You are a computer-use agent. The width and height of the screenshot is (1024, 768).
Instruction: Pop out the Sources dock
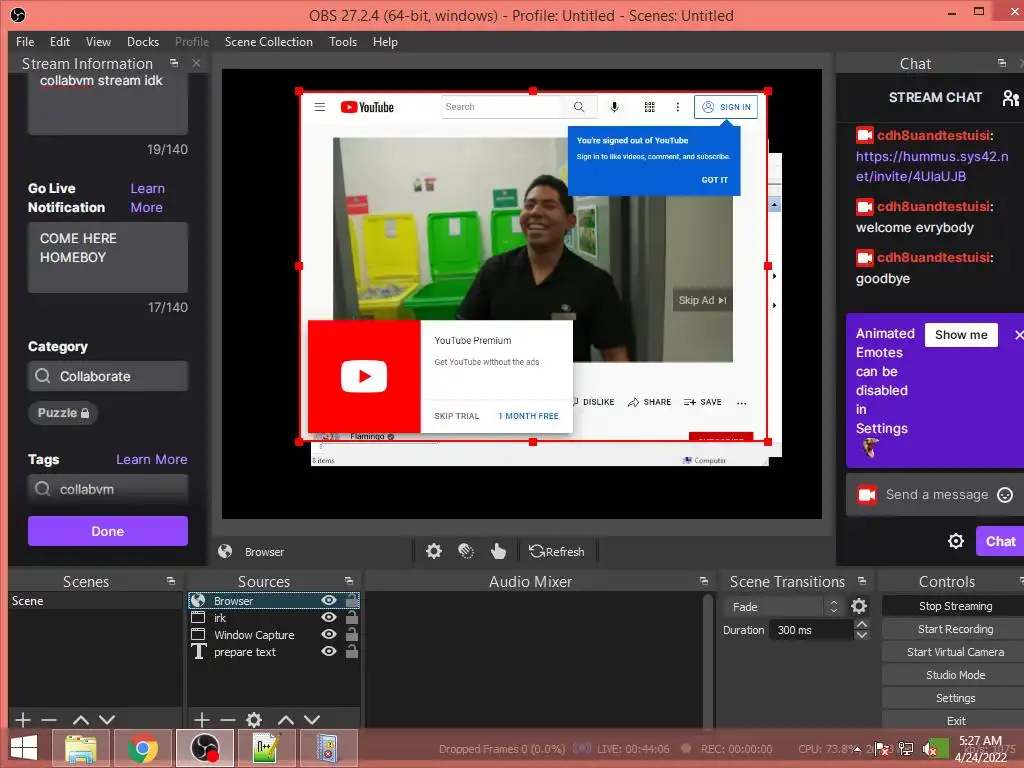click(349, 581)
